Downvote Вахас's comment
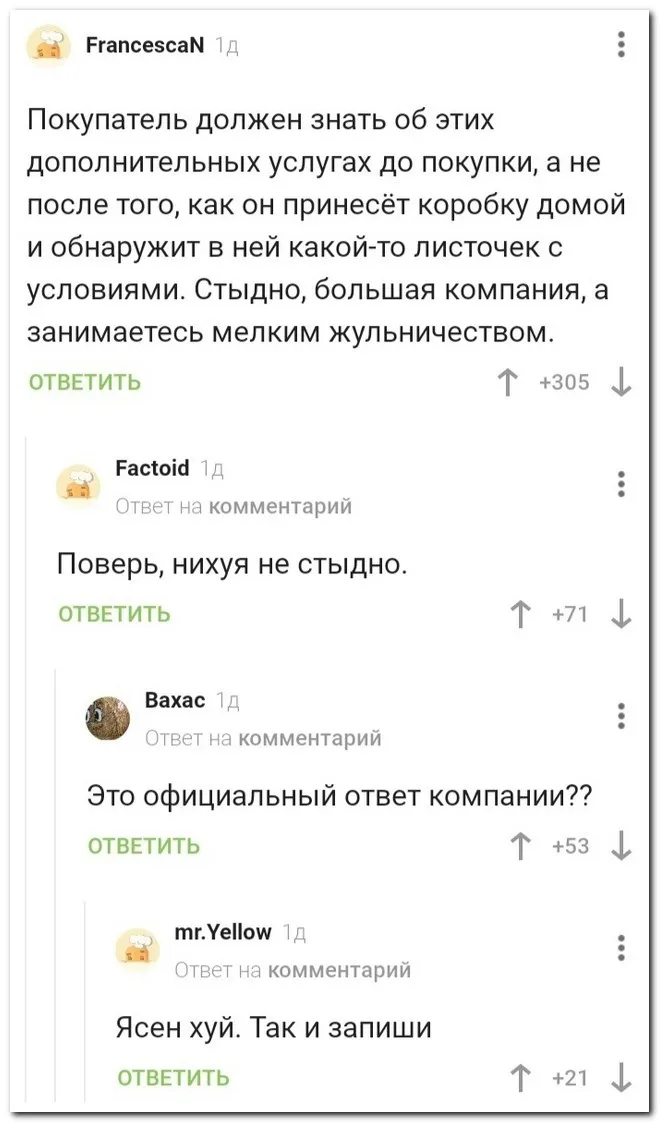This screenshot has height=1123, width=660. click(620, 846)
